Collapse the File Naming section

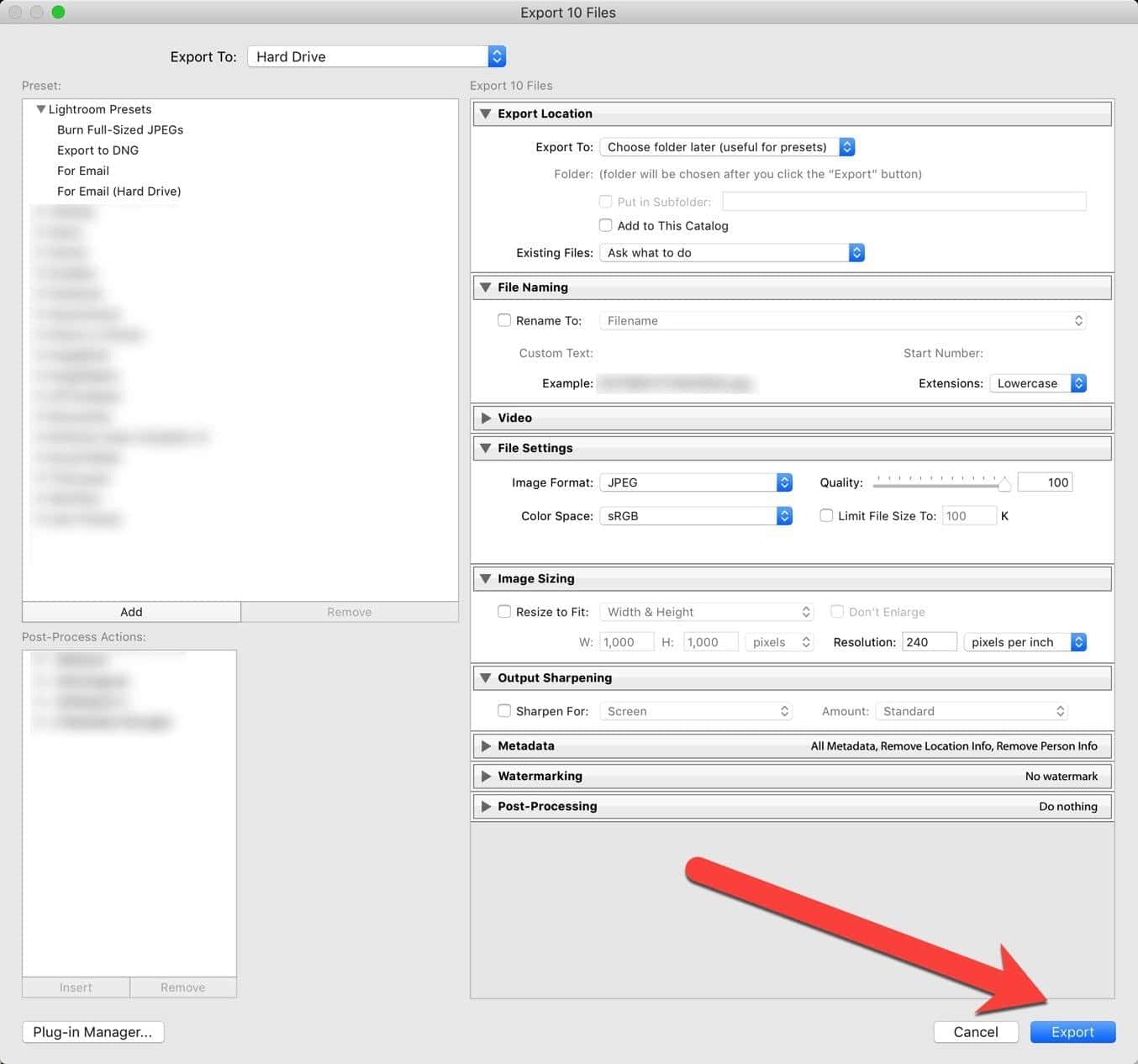pos(485,287)
